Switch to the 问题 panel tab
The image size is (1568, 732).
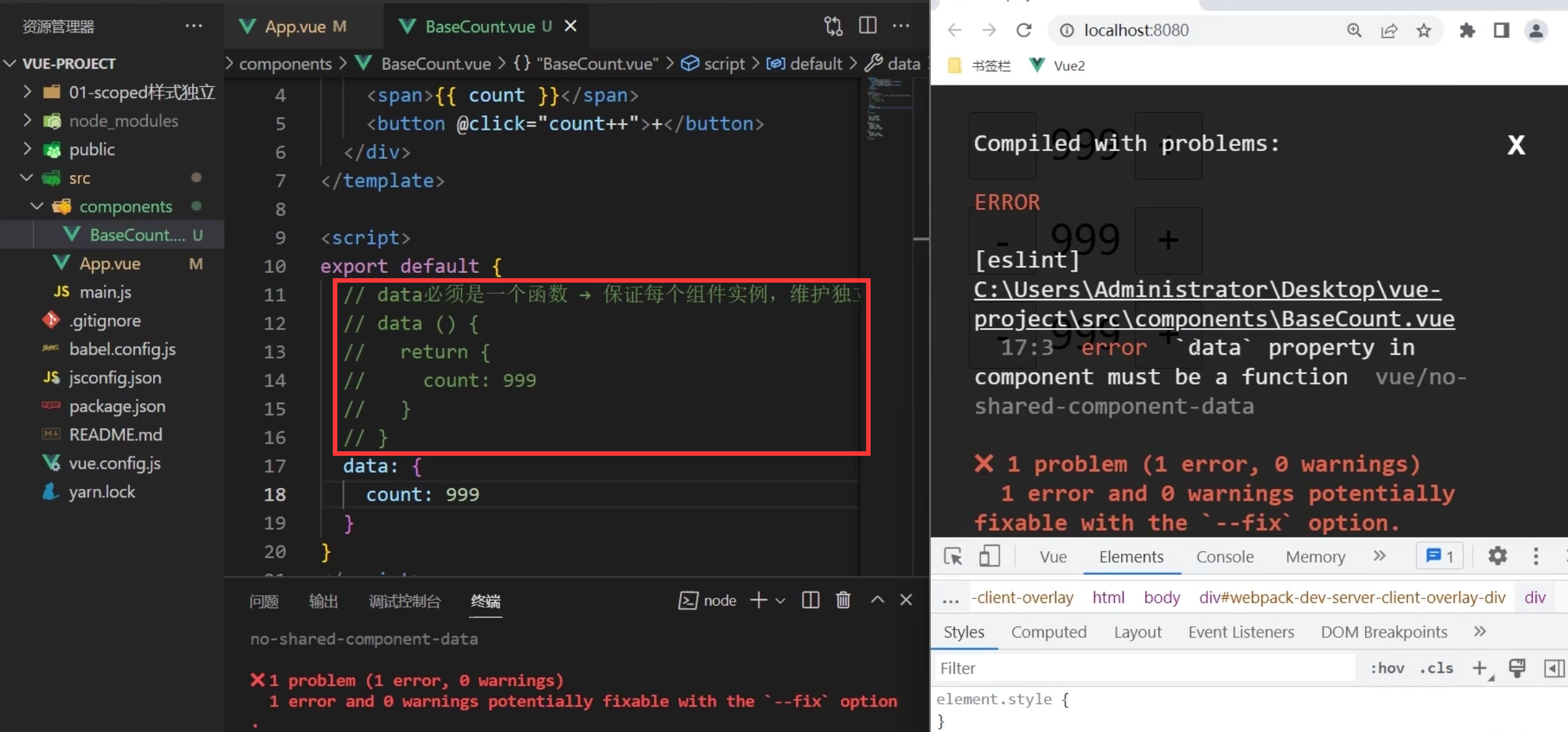264,601
